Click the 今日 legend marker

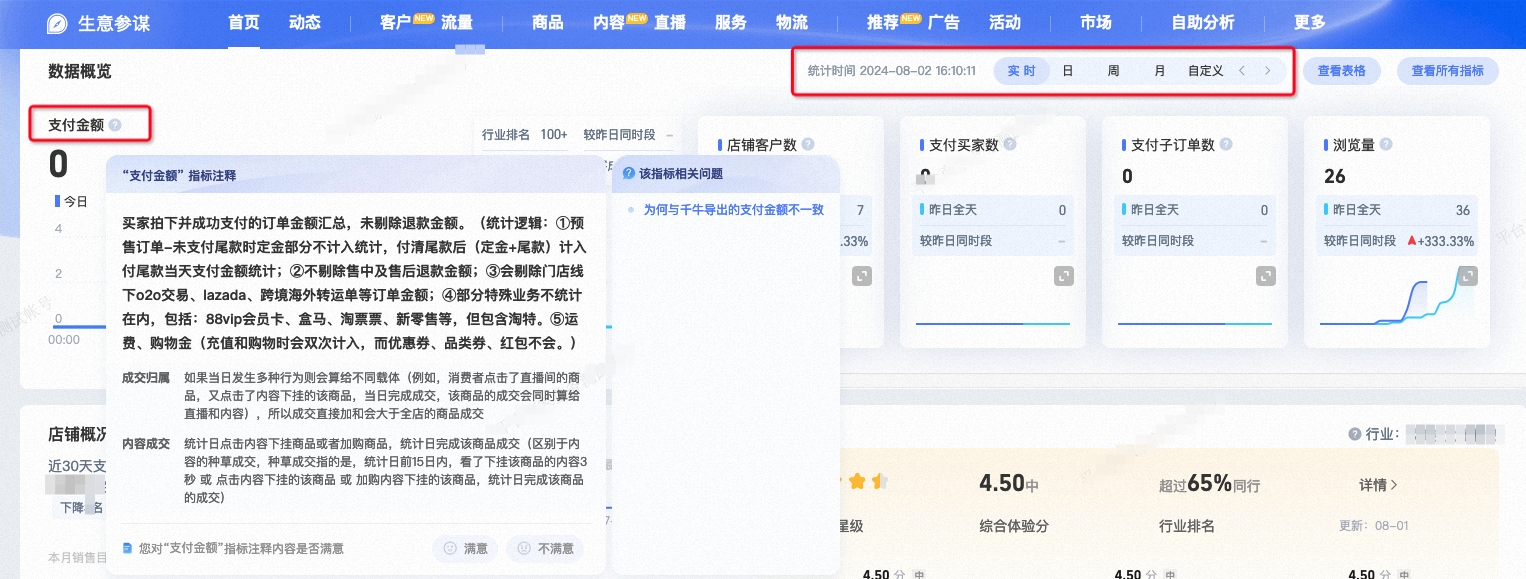(56, 201)
